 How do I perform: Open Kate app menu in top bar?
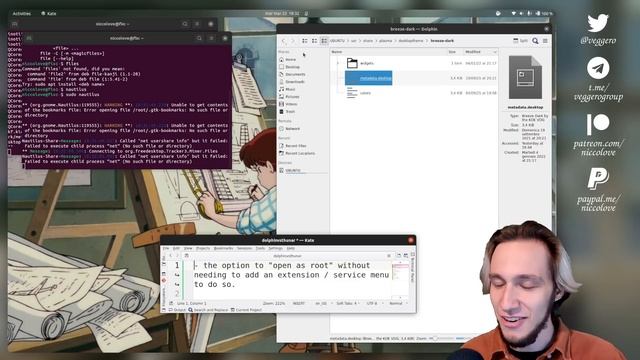click(49, 13)
